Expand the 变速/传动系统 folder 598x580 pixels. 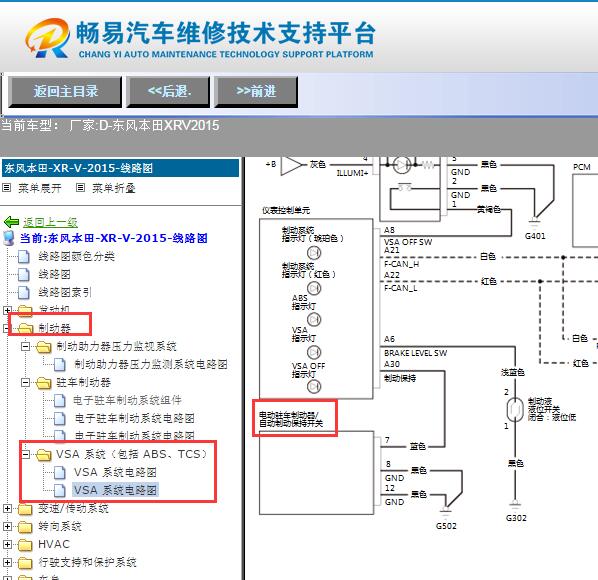point(7,508)
